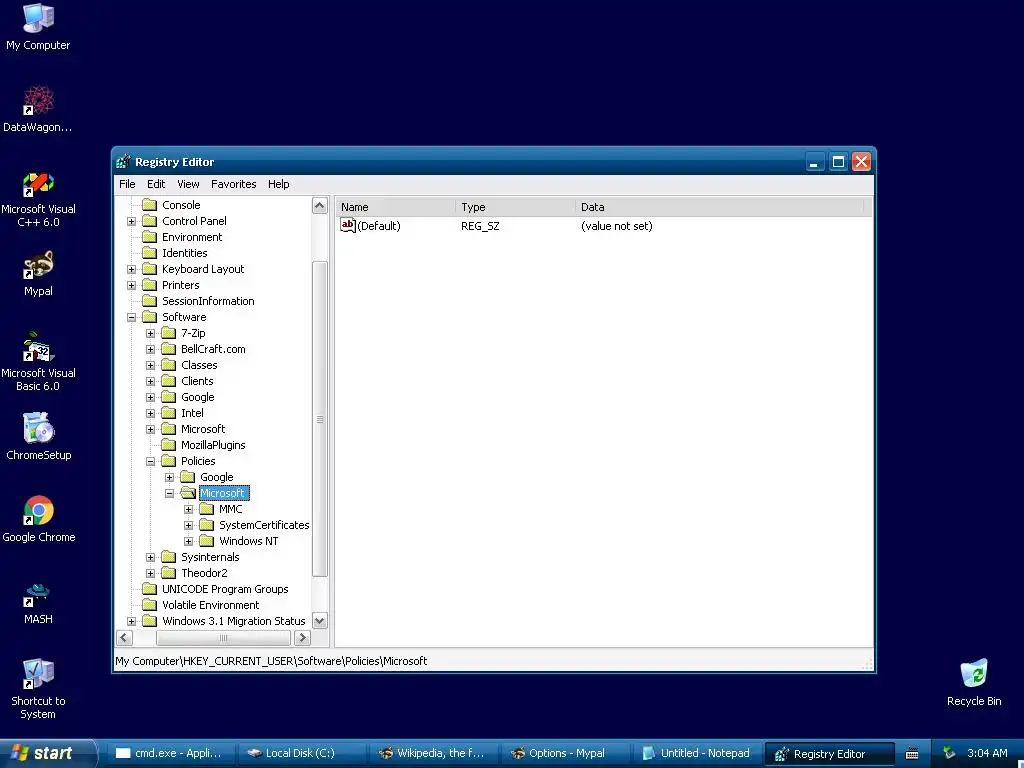Viewport: 1024px width, 768px height.
Task: Expand the BellCraft.com key
Action: pos(150,349)
